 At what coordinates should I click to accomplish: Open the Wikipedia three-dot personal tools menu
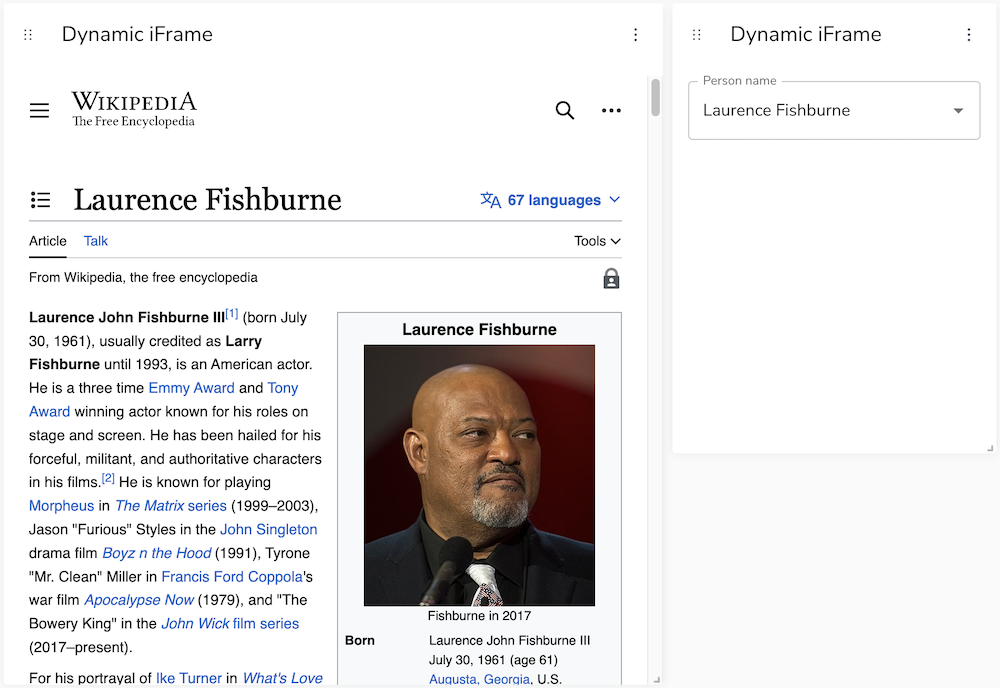tap(611, 110)
